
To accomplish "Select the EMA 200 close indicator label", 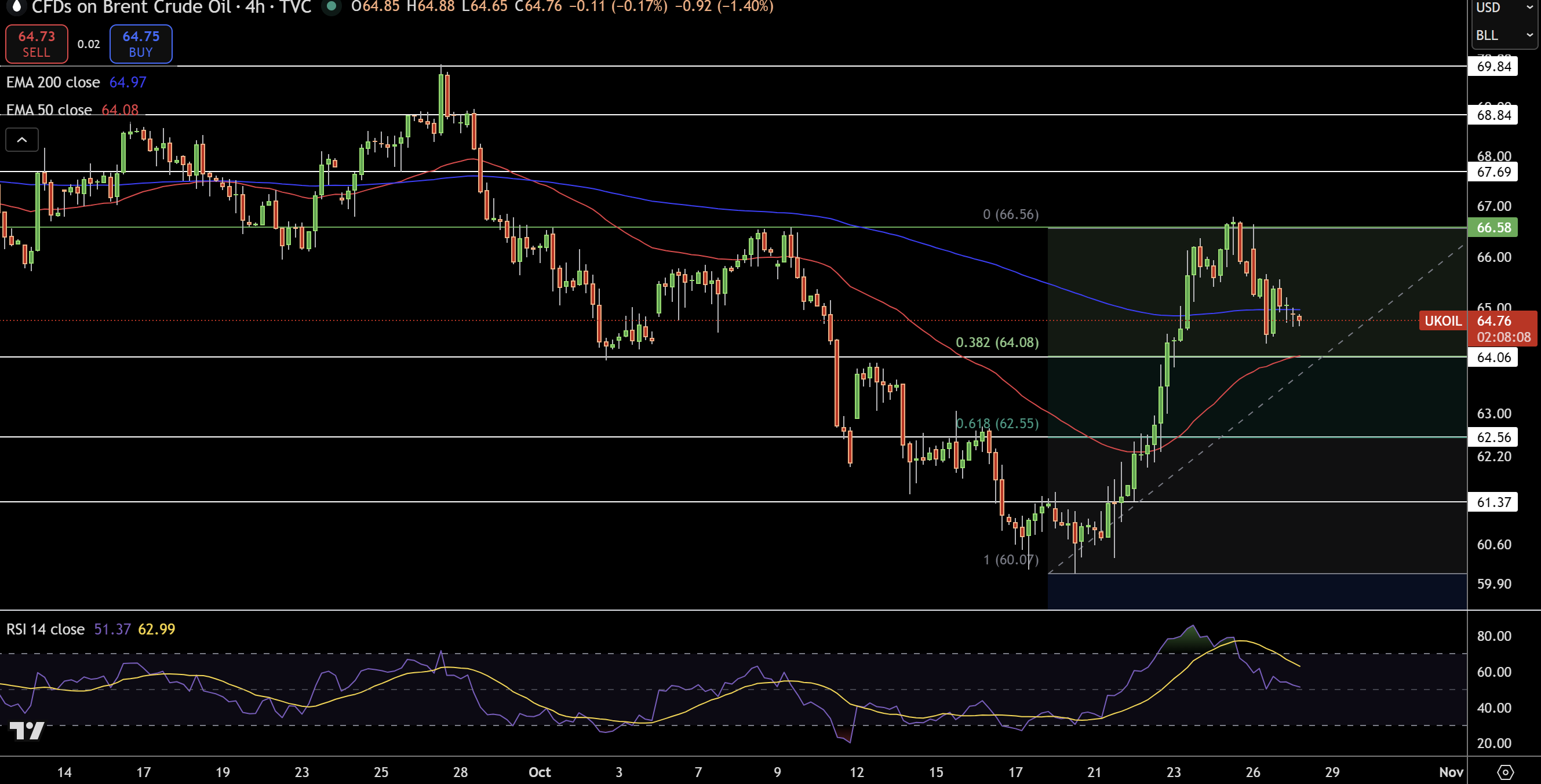I will (53, 82).
